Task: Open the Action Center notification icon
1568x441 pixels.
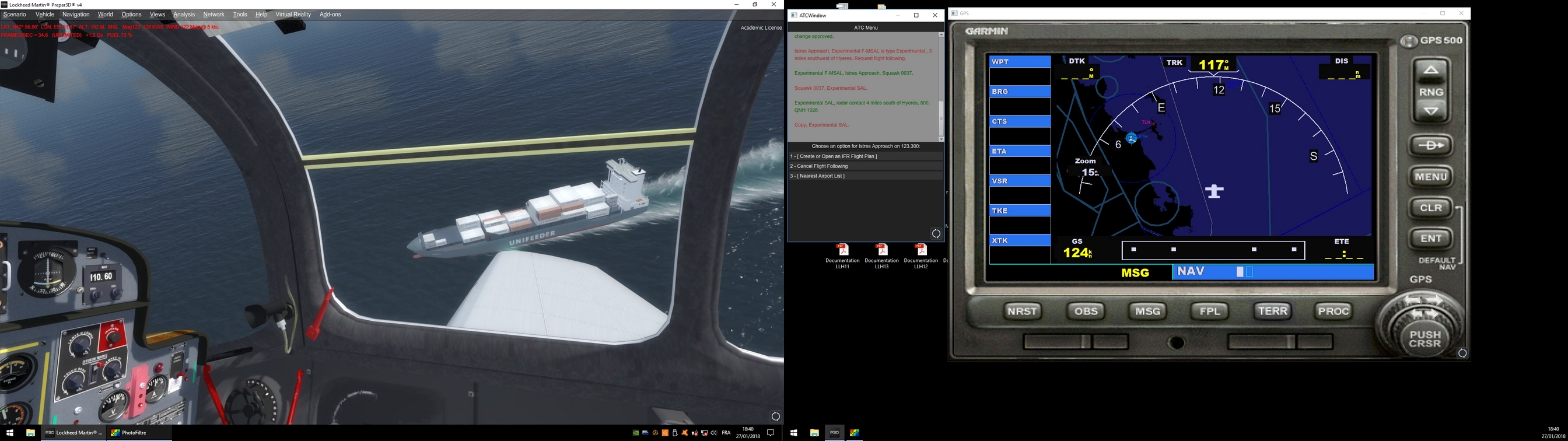Action: click(770, 433)
